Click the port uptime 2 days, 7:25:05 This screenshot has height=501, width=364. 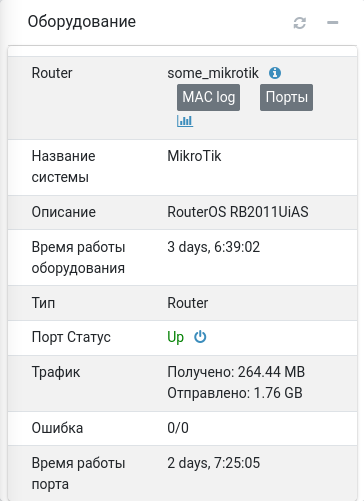(x=213, y=463)
